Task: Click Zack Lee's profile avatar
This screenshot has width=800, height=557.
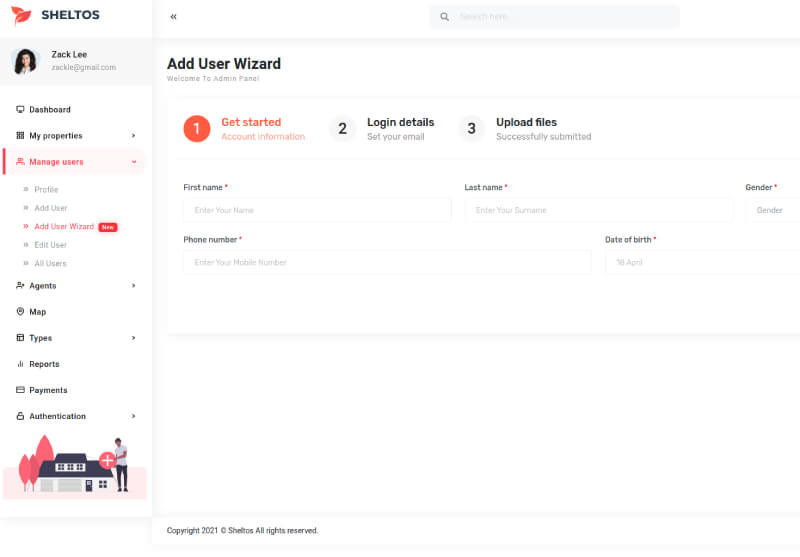Action: [25, 61]
